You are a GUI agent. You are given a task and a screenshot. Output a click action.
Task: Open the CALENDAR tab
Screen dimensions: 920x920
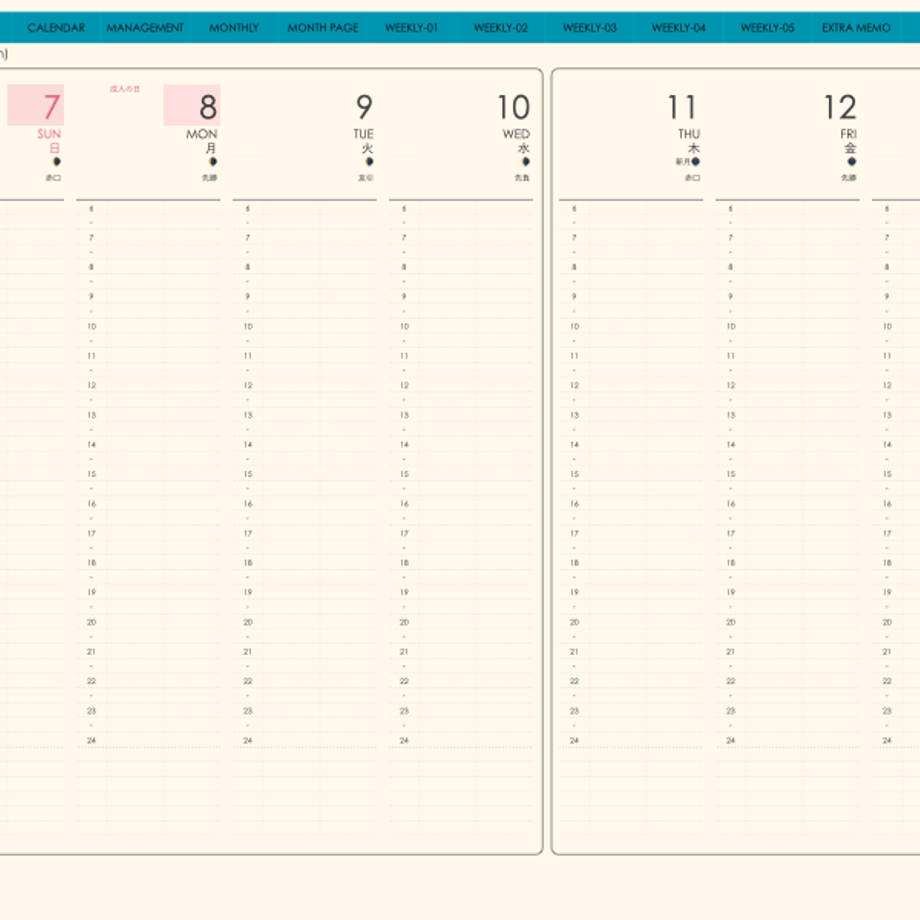pyautogui.click(x=56, y=28)
